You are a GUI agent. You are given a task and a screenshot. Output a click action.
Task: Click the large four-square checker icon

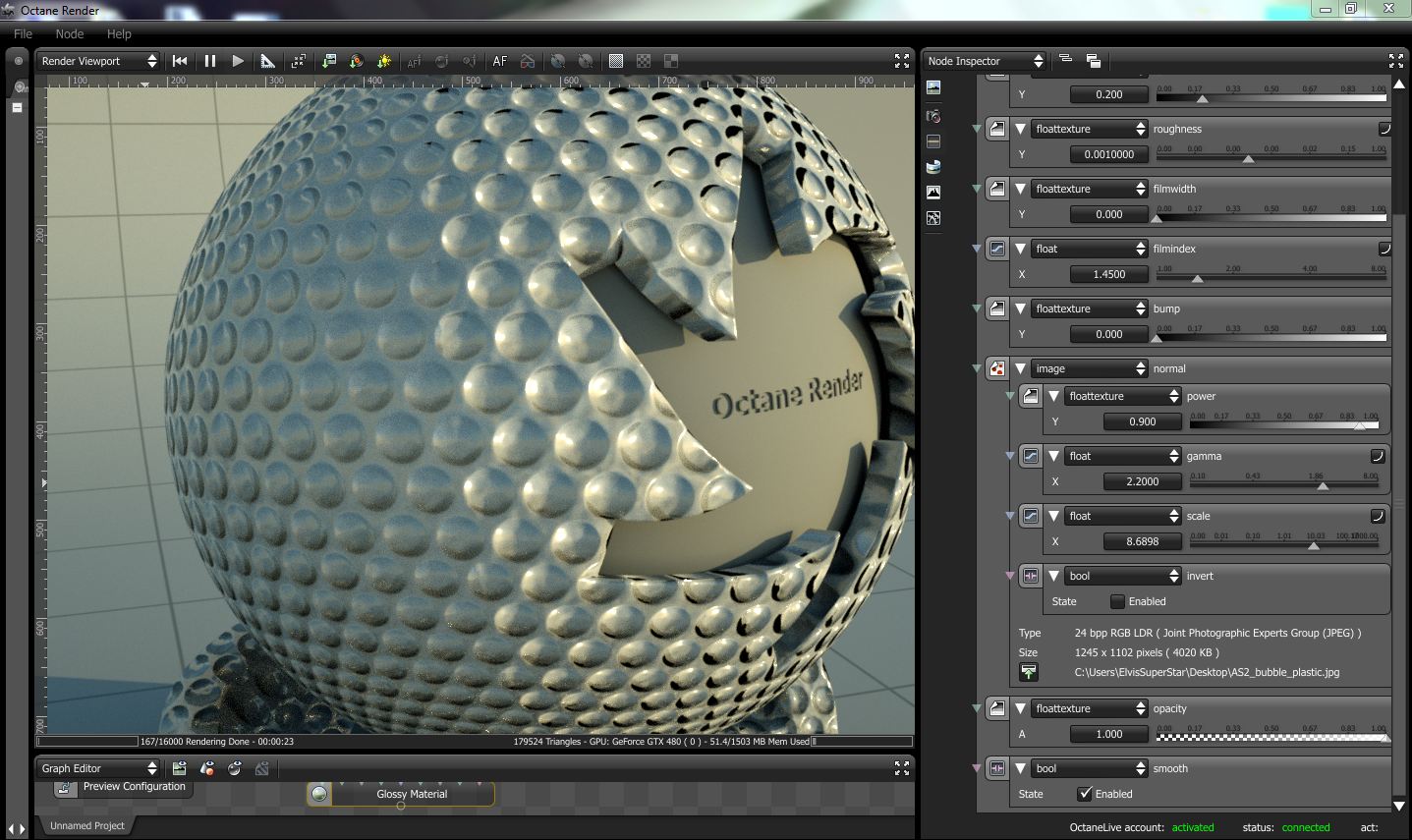tap(671, 61)
